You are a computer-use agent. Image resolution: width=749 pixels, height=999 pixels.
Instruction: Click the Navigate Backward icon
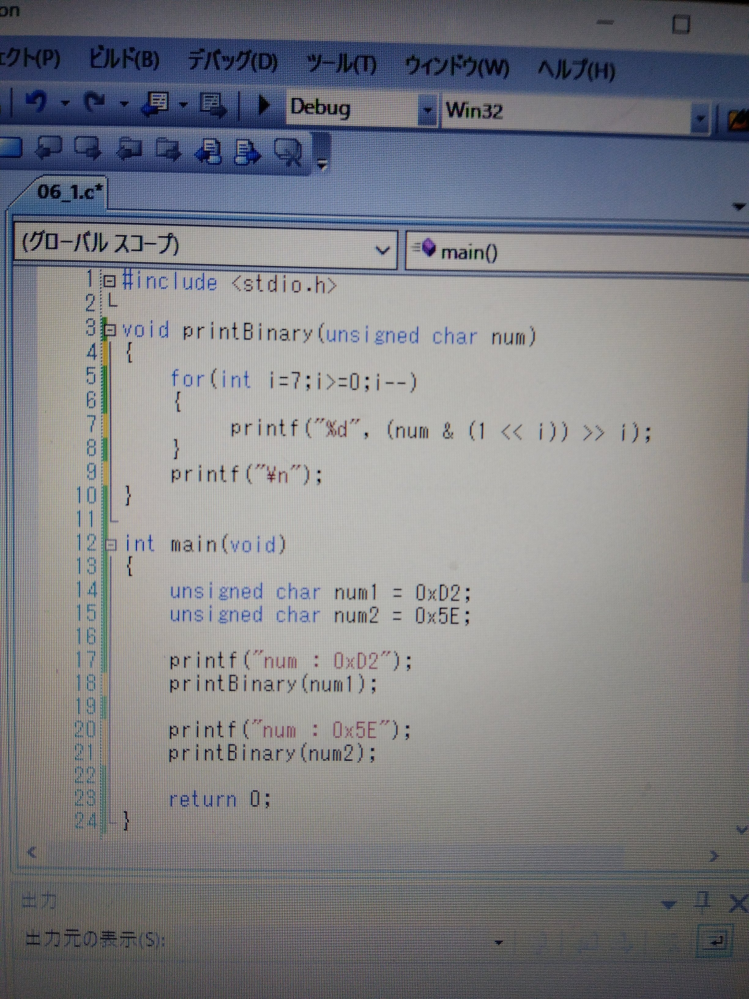155,104
